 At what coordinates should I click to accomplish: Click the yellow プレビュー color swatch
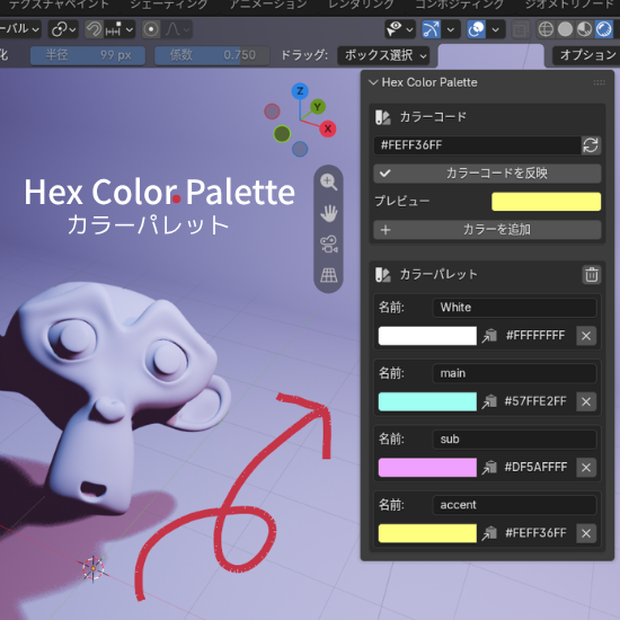tap(546, 202)
